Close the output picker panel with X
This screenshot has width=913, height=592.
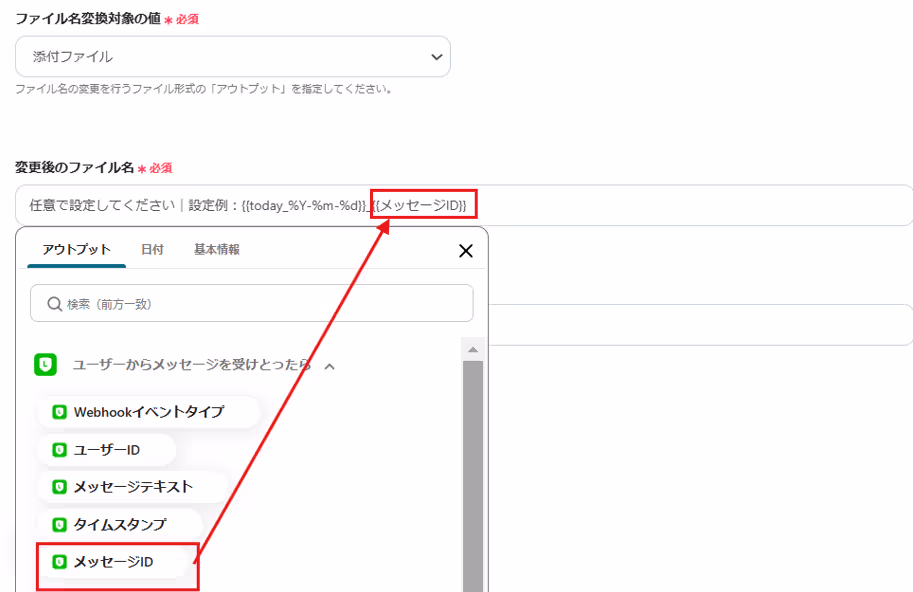pyautogui.click(x=466, y=251)
